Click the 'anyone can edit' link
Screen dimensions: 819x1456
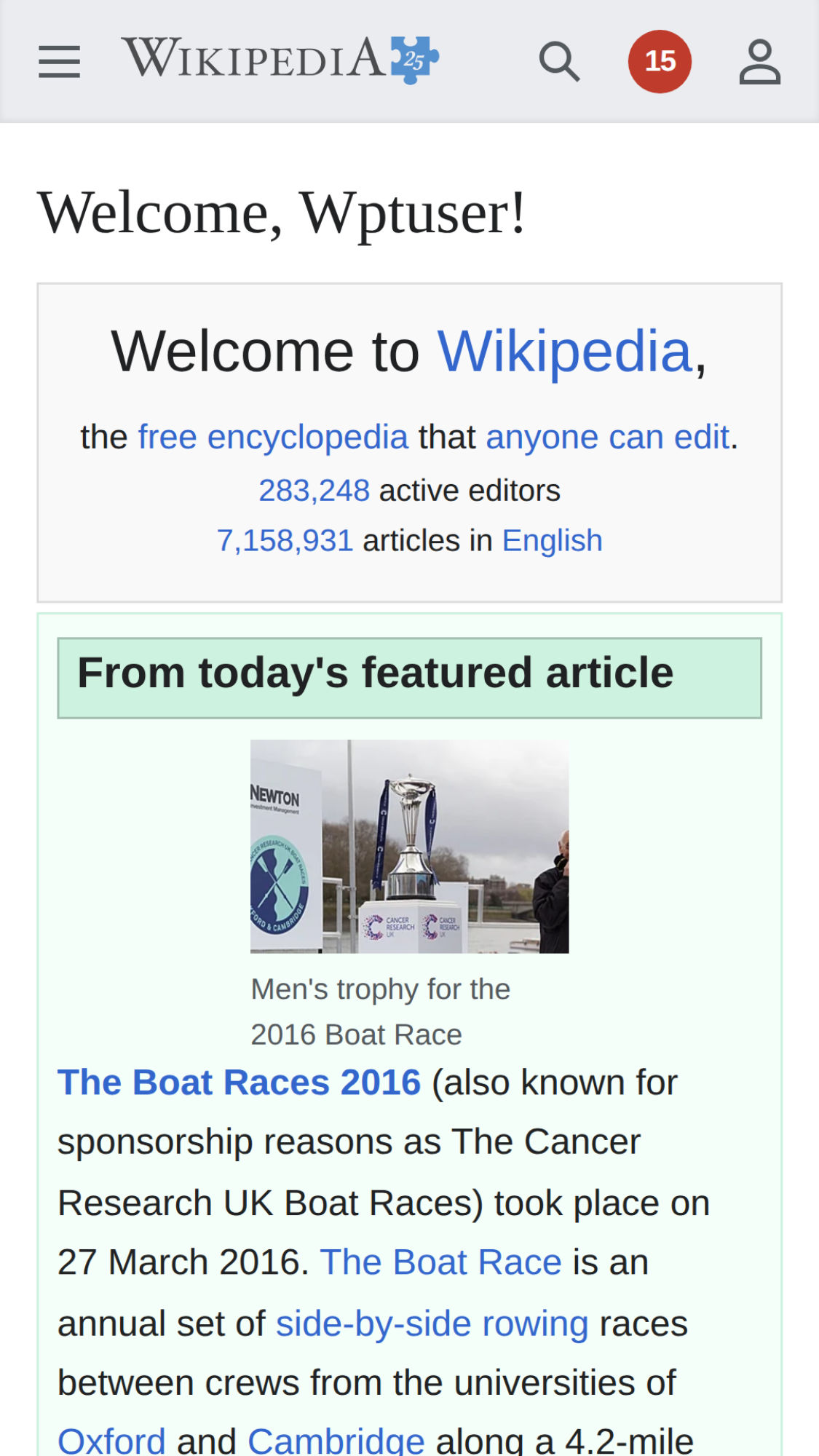click(607, 438)
